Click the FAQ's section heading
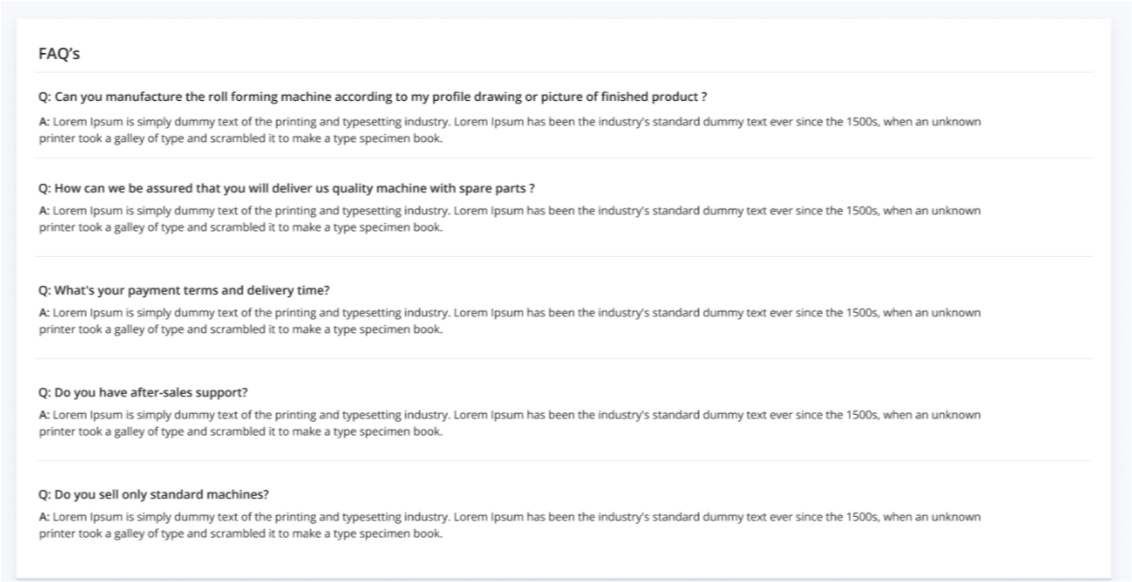Viewport: 1132px width, 582px height. (59, 54)
